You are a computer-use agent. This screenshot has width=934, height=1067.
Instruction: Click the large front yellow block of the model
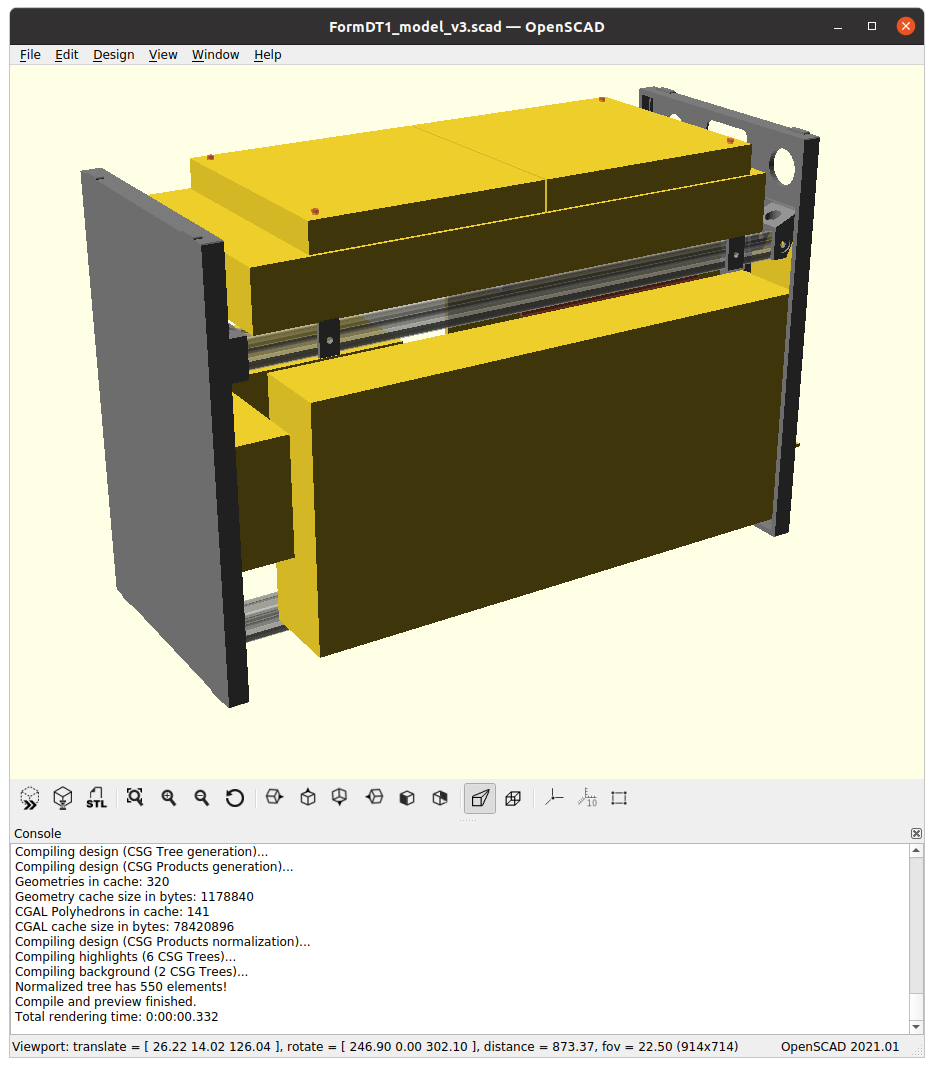coord(544,470)
